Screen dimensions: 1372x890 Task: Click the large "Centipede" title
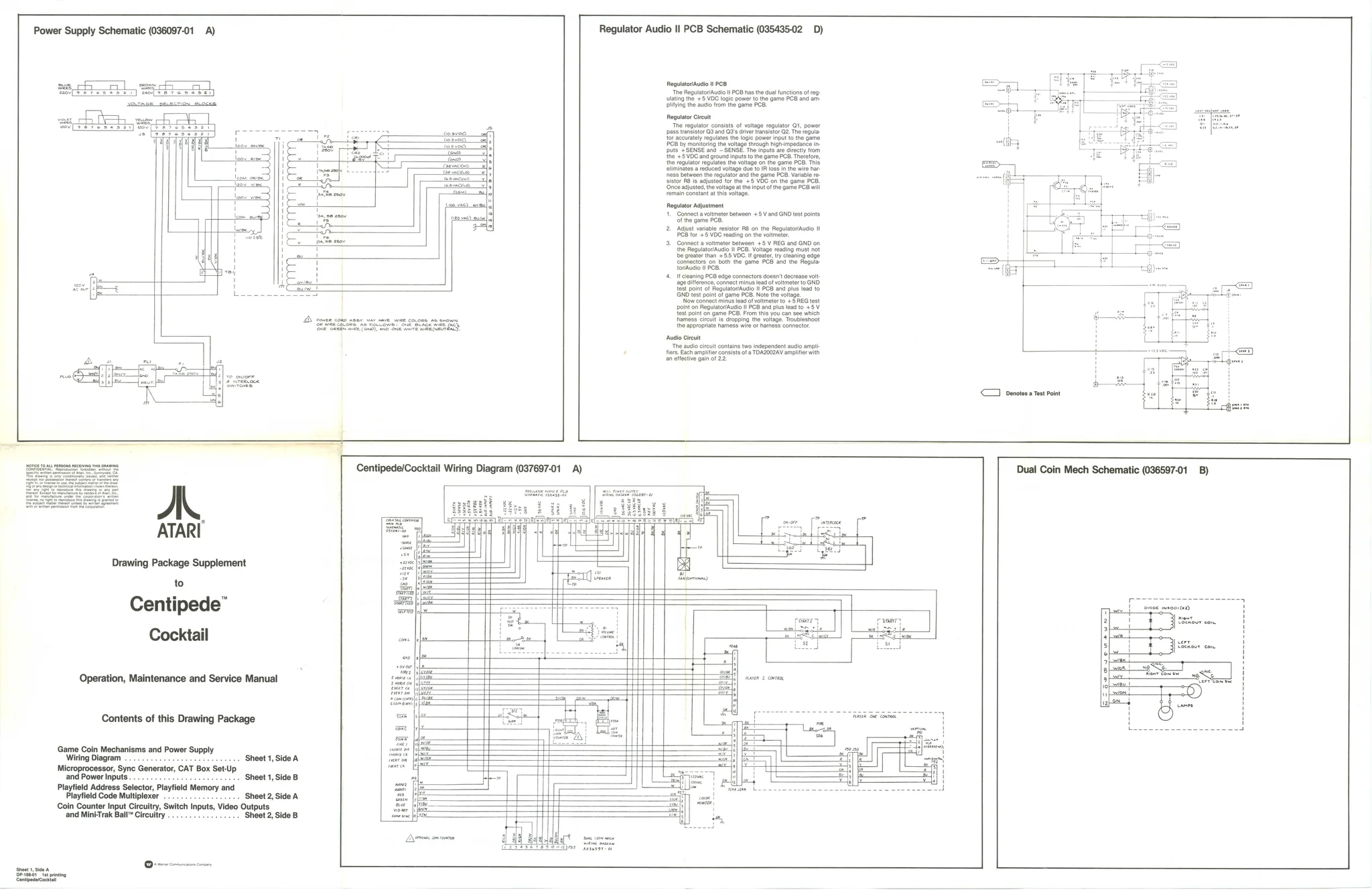[175, 604]
